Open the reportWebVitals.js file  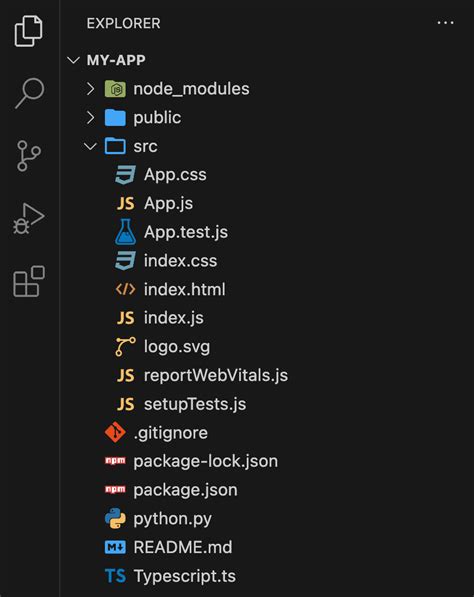[216, 376]
